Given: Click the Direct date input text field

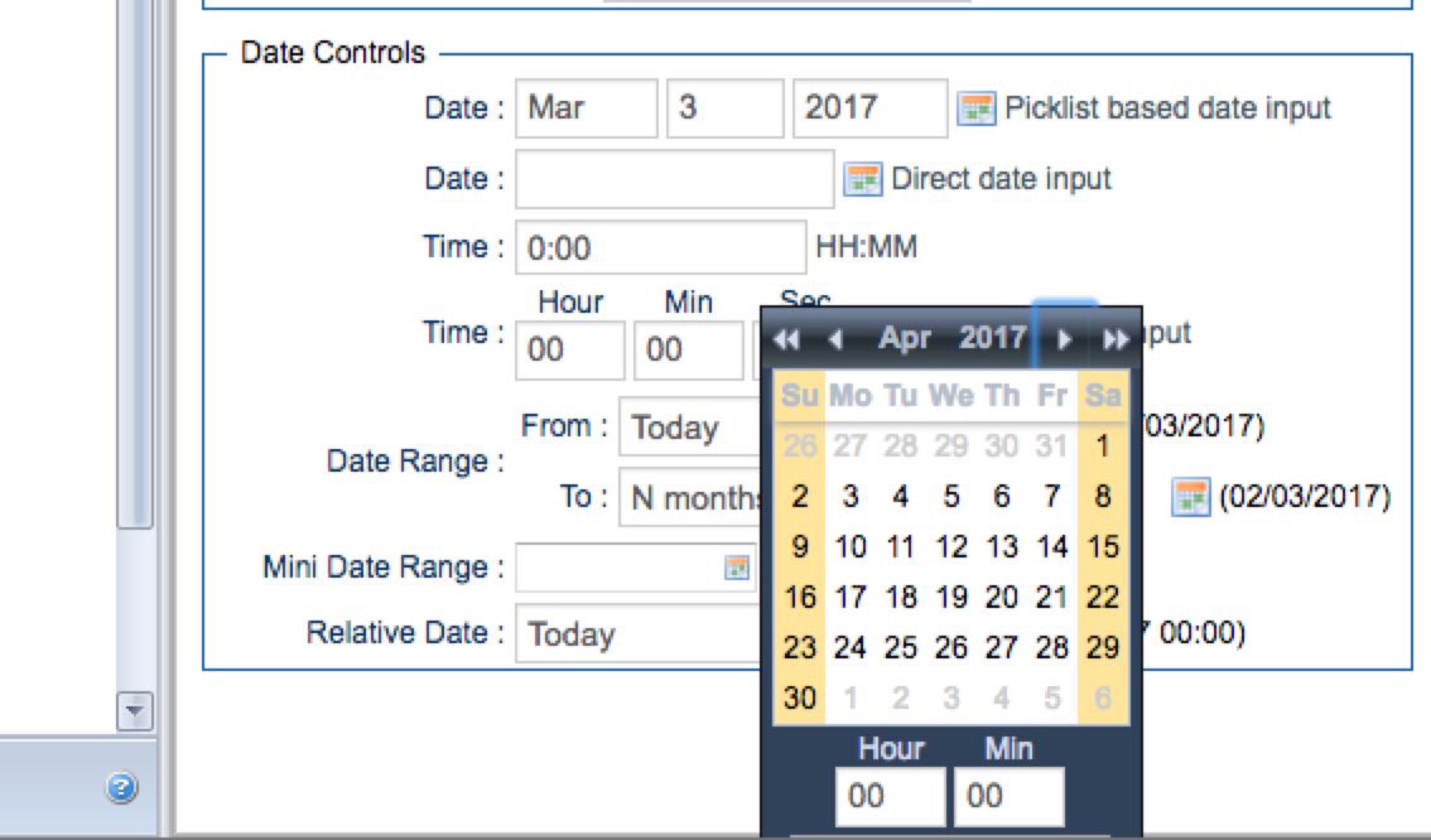Looking at the screenshot, I should (x=674, y=180).
